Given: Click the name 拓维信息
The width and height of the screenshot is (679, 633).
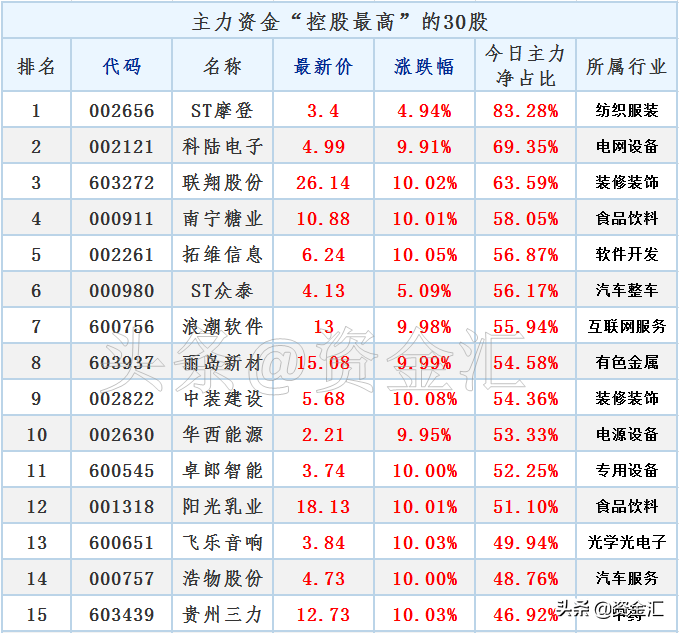Looking at the screenshot, I should (x=222, y=255).
